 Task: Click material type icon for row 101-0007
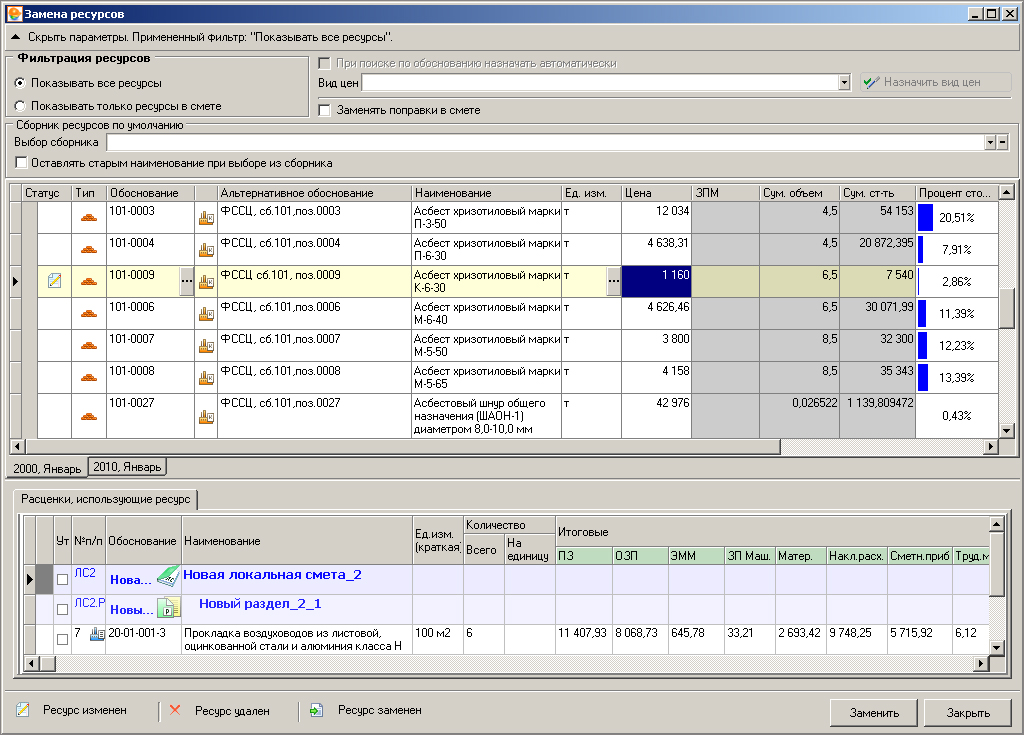click(89, 346)
